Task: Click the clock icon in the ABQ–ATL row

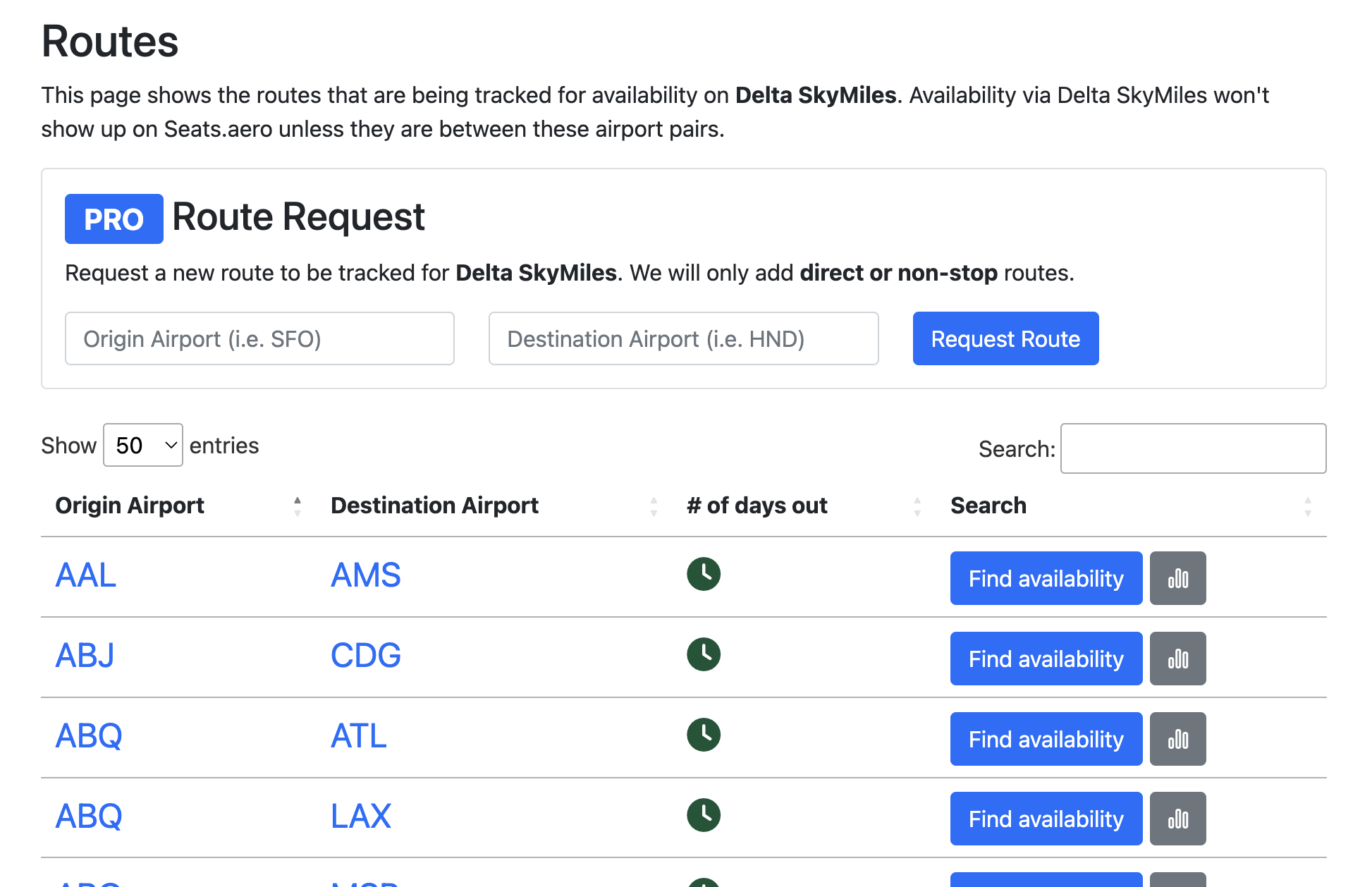Action: point(704,735)
